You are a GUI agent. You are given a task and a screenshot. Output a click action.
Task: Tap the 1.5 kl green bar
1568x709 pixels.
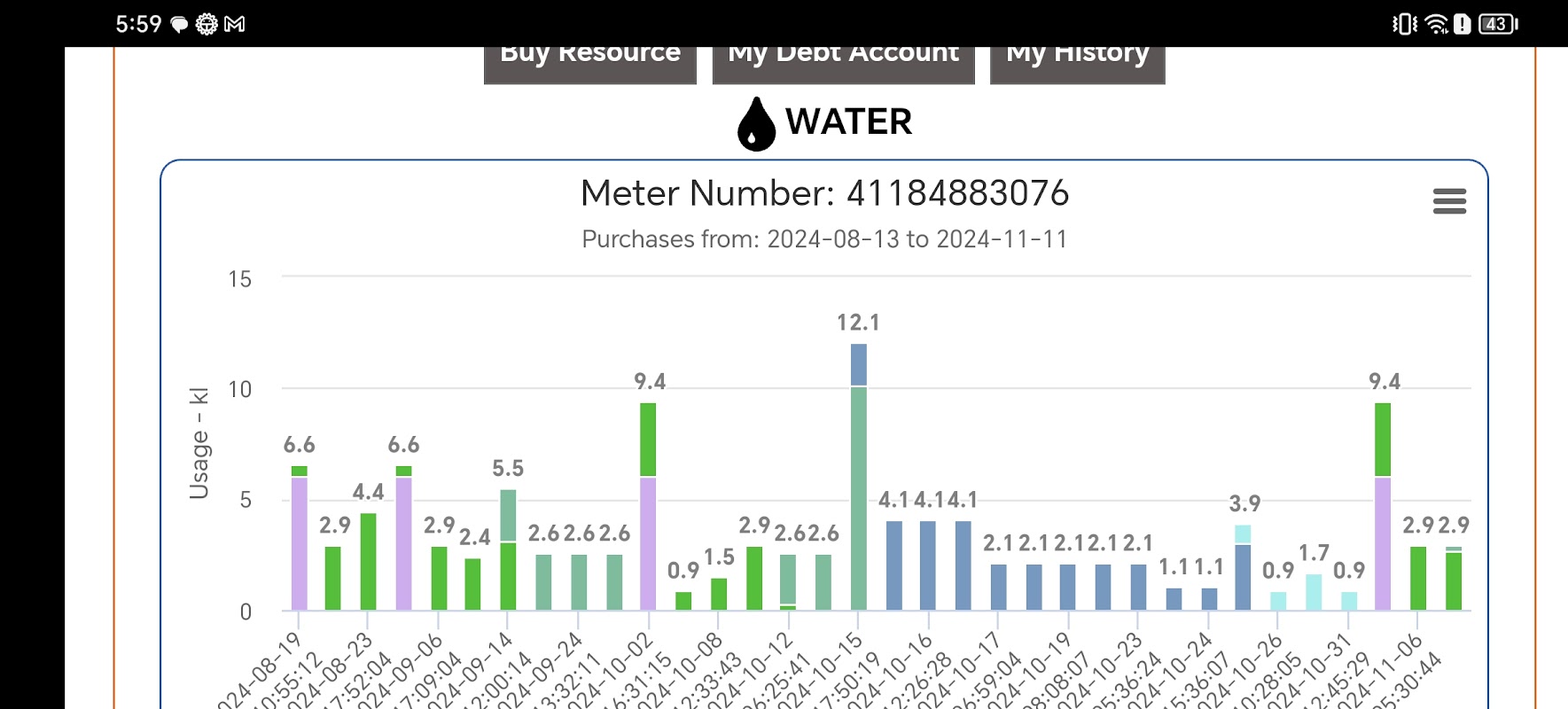click(x=719, y=594)
